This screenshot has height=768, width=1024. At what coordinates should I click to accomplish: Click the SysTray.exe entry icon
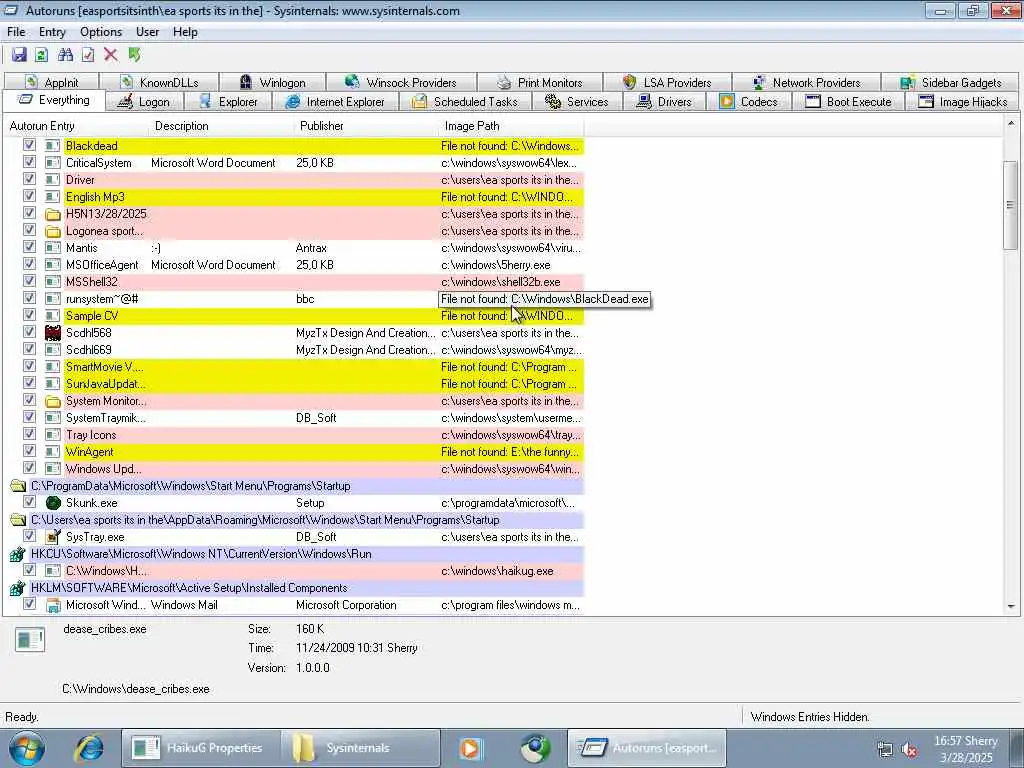coord(53,537)
